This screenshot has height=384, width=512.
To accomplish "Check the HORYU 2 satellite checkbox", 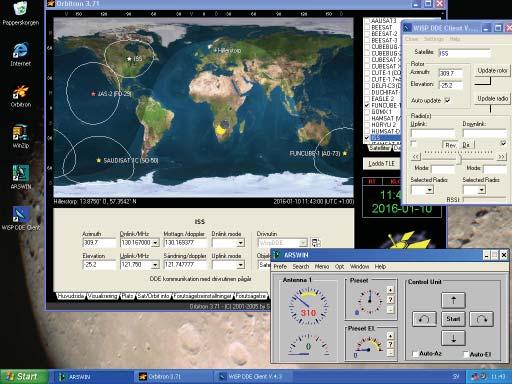I will [367, 125].
